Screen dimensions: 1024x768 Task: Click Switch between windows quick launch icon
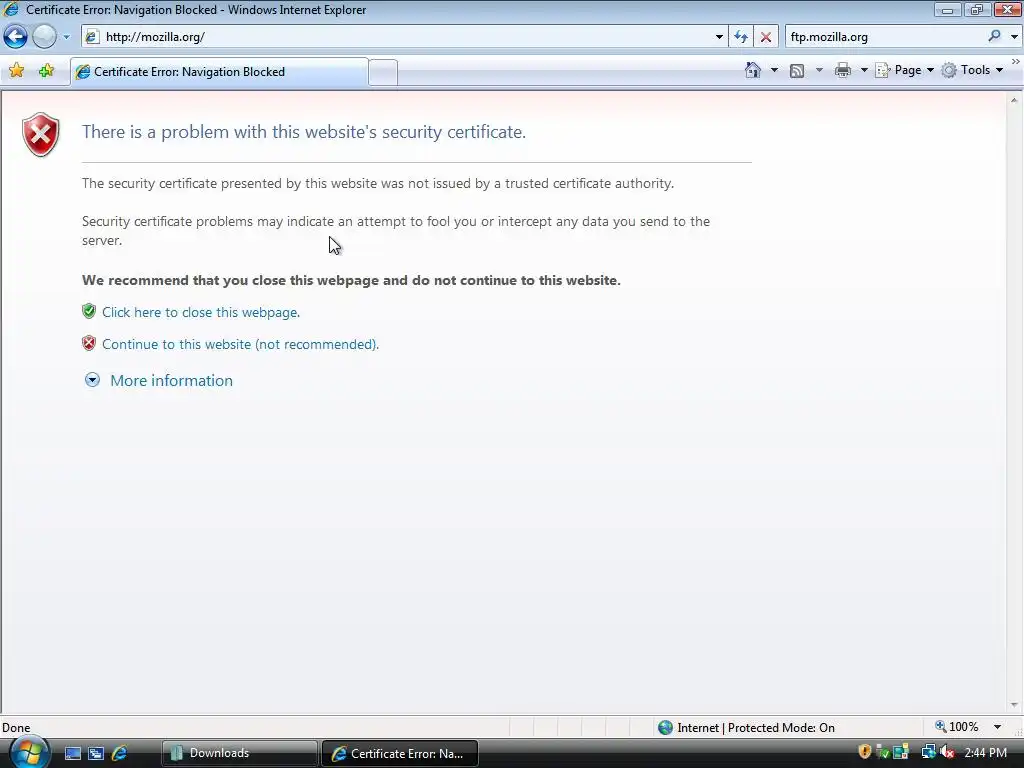[x=96, y=754]
